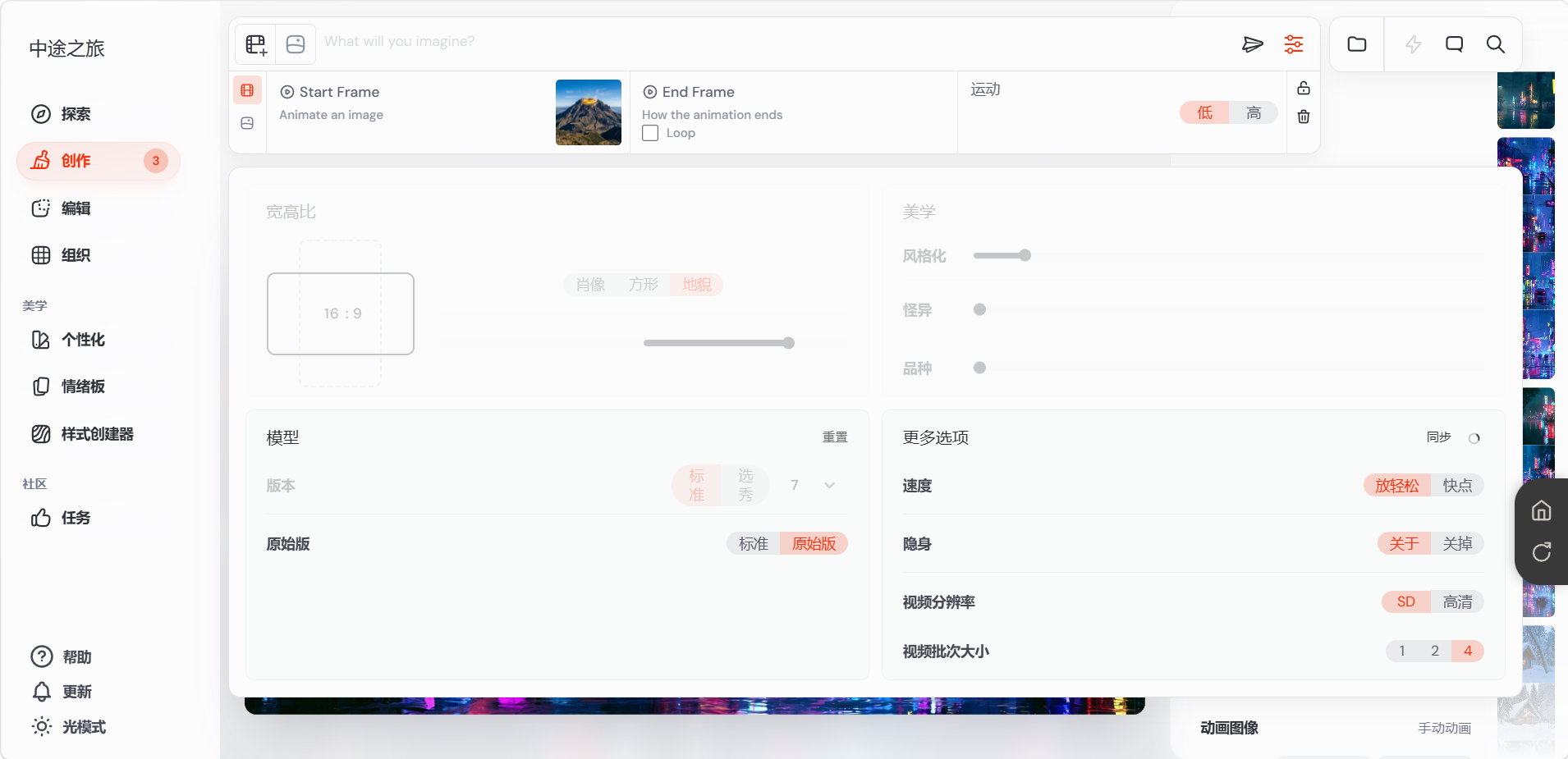Screen dimensions: 1568x759
Task: Click the End Frame area
Action: [x=793, y=112]
